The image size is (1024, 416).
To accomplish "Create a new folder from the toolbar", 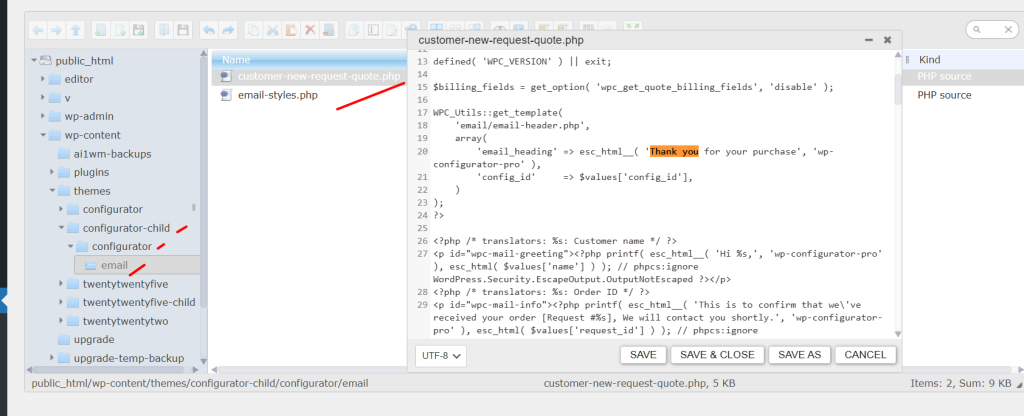I will 100,29.
